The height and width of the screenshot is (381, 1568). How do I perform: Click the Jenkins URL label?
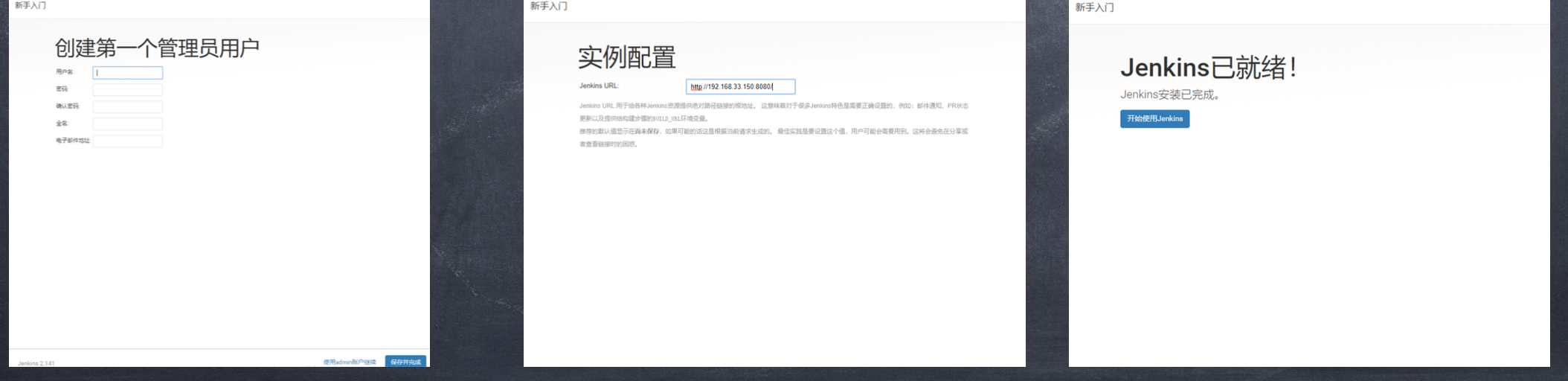click(599, 86)
